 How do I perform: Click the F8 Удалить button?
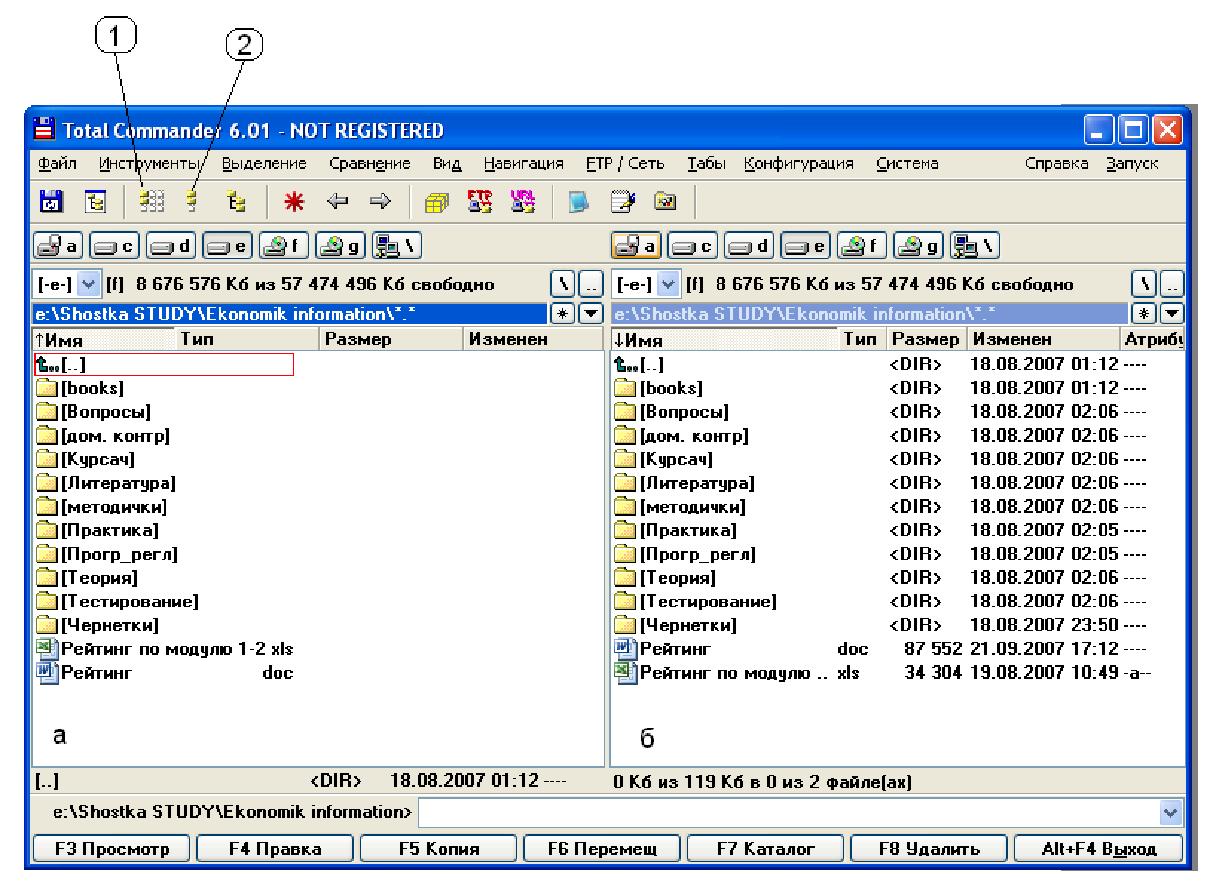928,849
